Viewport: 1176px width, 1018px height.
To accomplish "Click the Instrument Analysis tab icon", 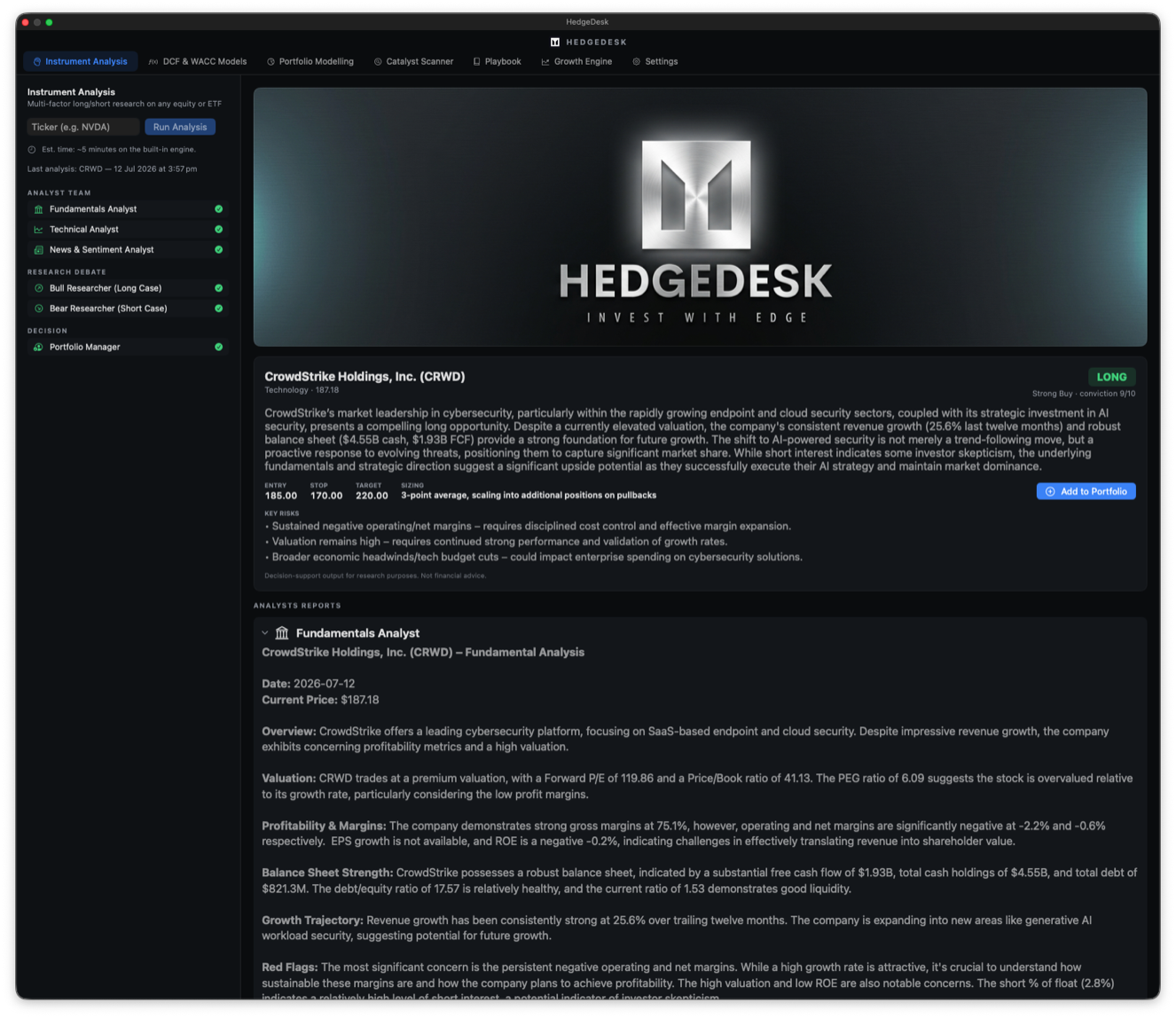I will (x=37, y=62).
